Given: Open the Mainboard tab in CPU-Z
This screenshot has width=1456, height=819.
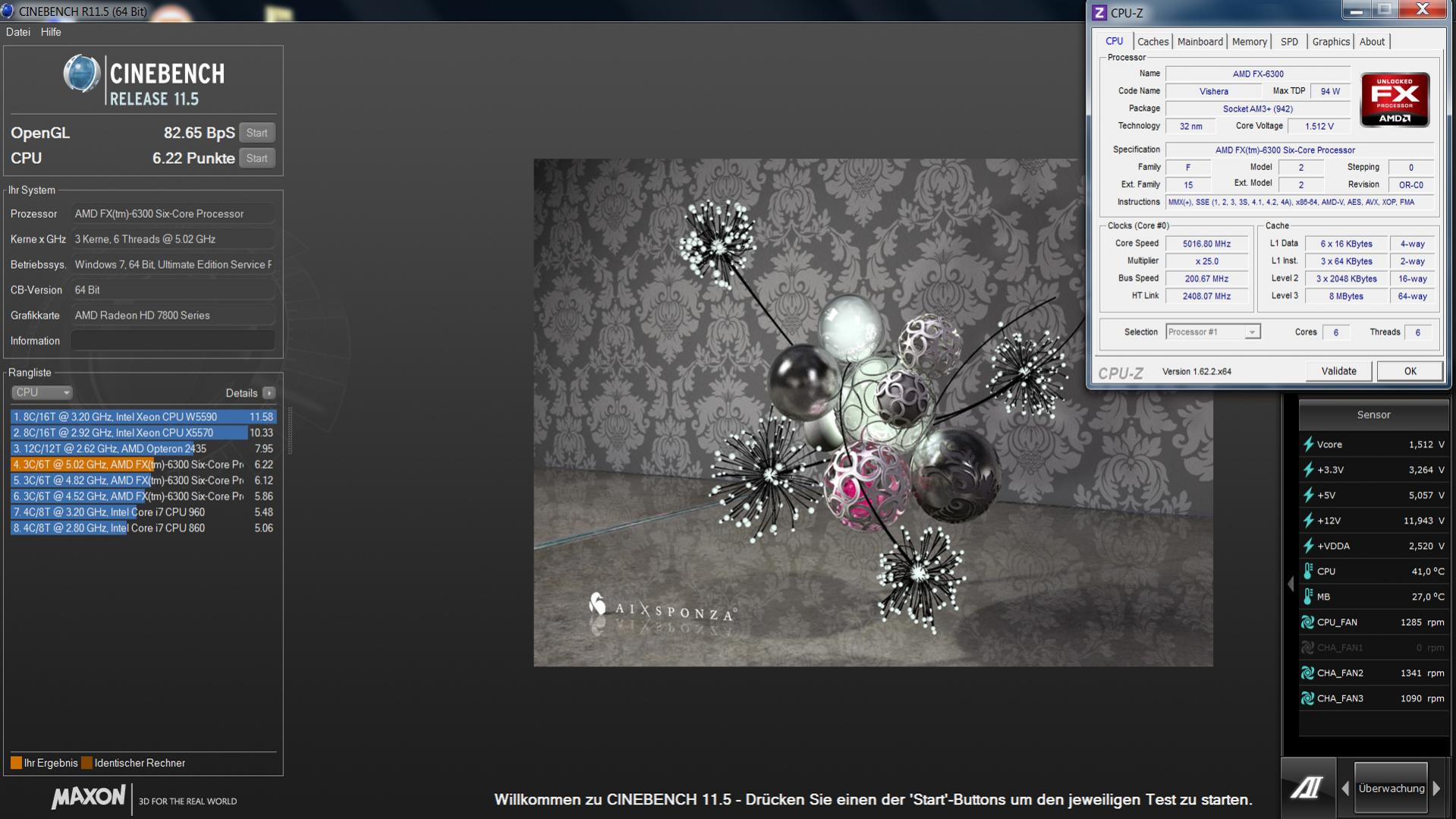Looking at the screenshot, I should pos(1200,42).
